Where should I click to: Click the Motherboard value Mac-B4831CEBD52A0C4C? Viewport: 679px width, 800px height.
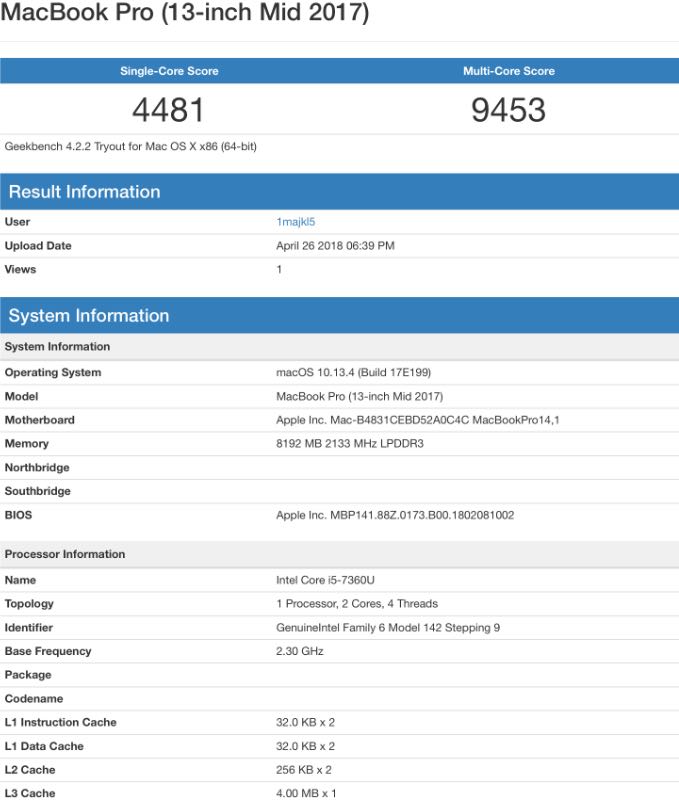(x=417, y=420)
